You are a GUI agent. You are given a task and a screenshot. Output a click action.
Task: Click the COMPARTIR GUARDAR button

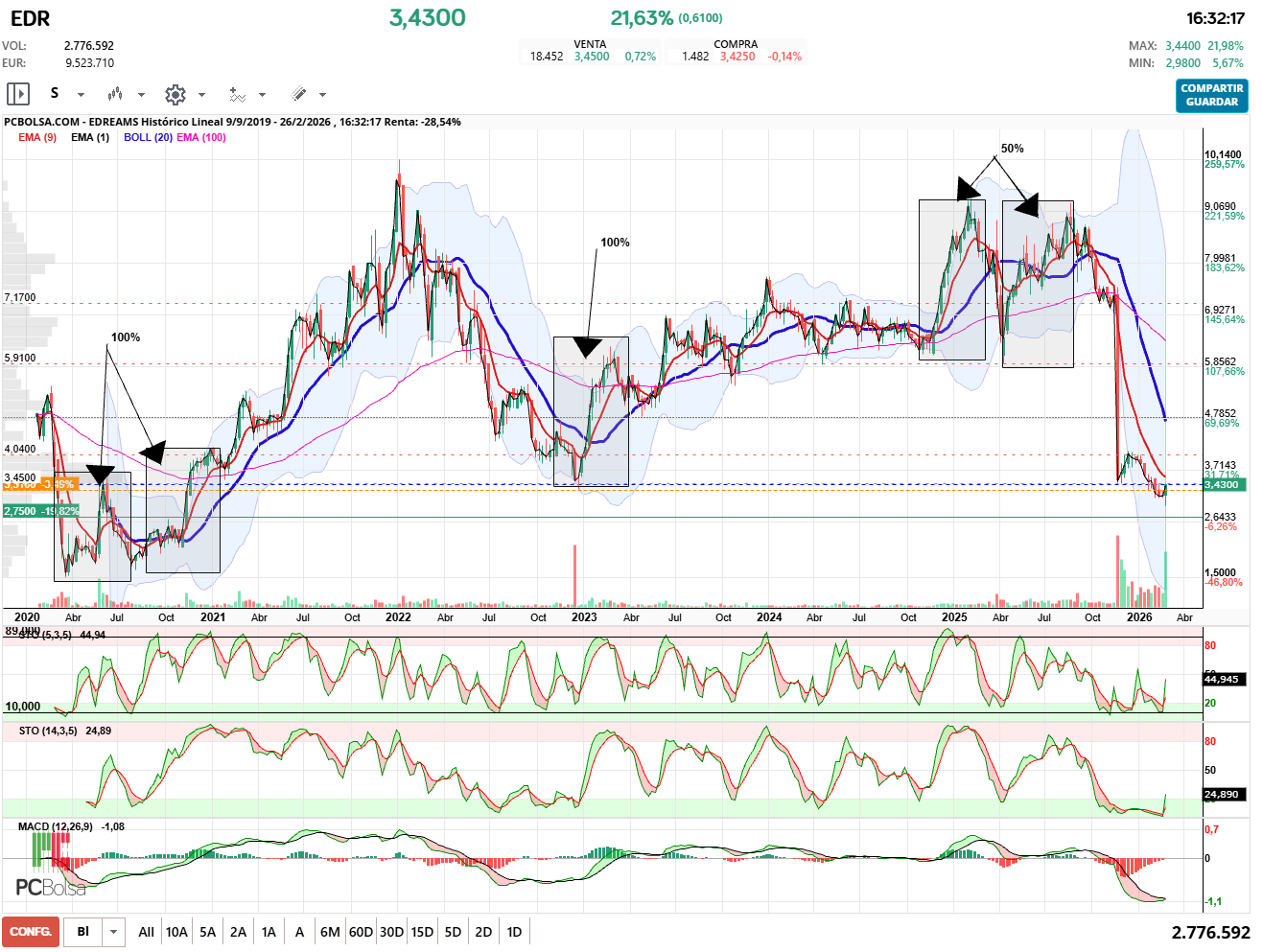pyautogui.click(x=1211, y=95)
